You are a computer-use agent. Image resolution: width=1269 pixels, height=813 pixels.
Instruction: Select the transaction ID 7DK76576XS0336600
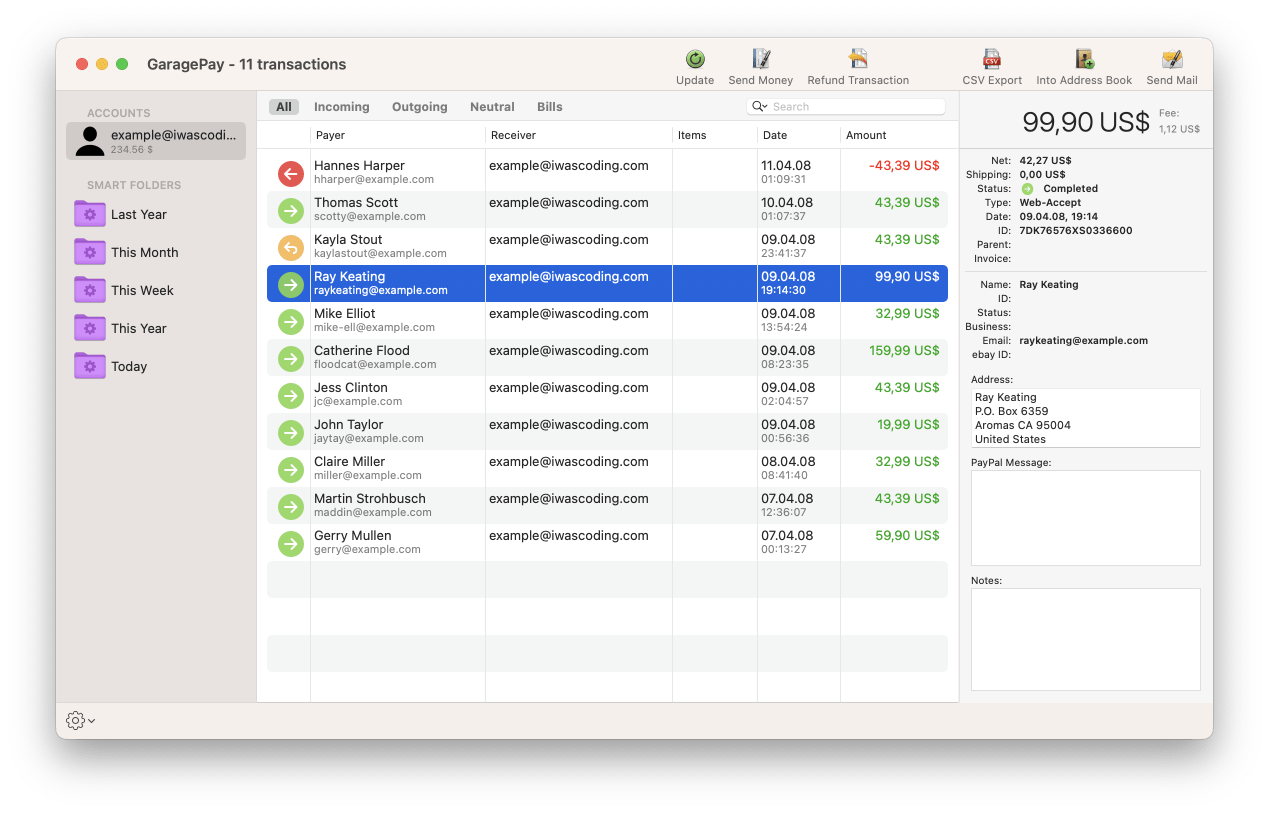[x=1076, y=230]
